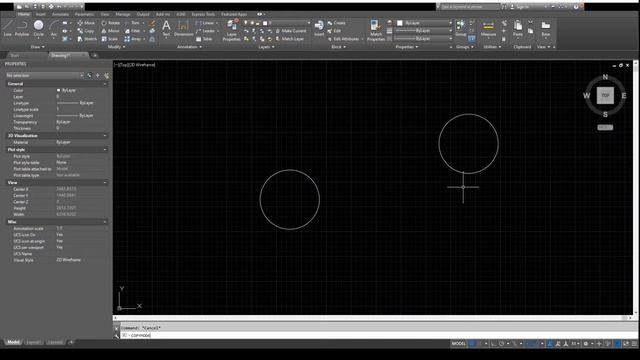Click the Match Layer button
The height and width of the screenshot is (360, 640).
click(290, 39)
